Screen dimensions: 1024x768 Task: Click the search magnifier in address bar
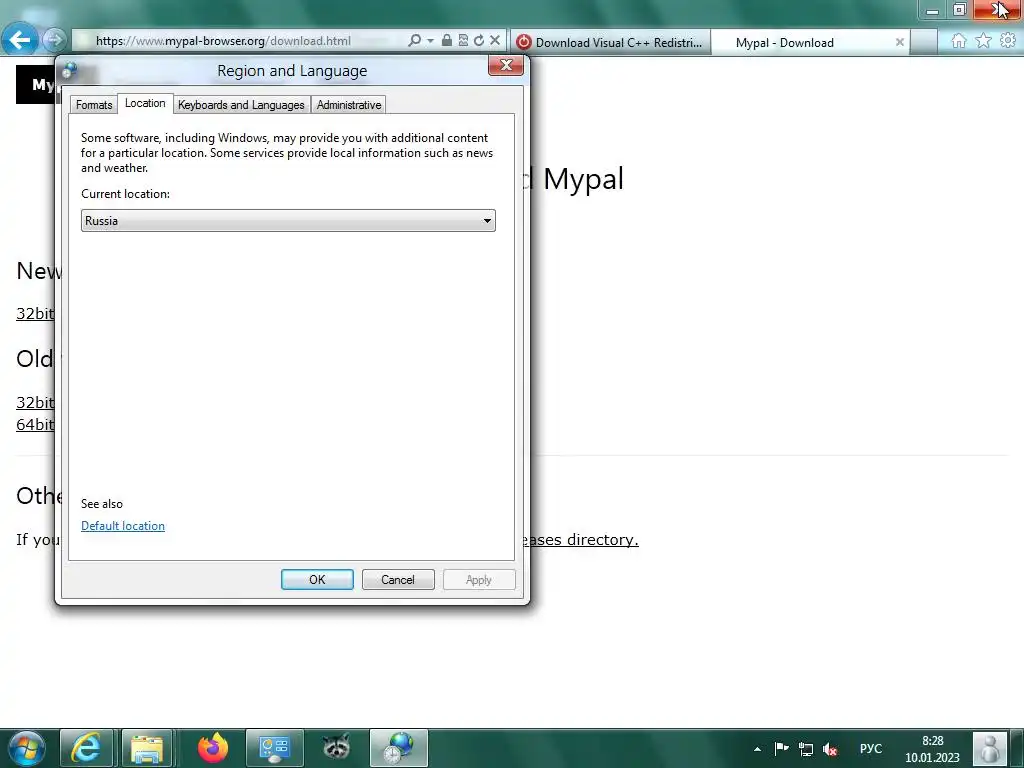tap(414, 40)
